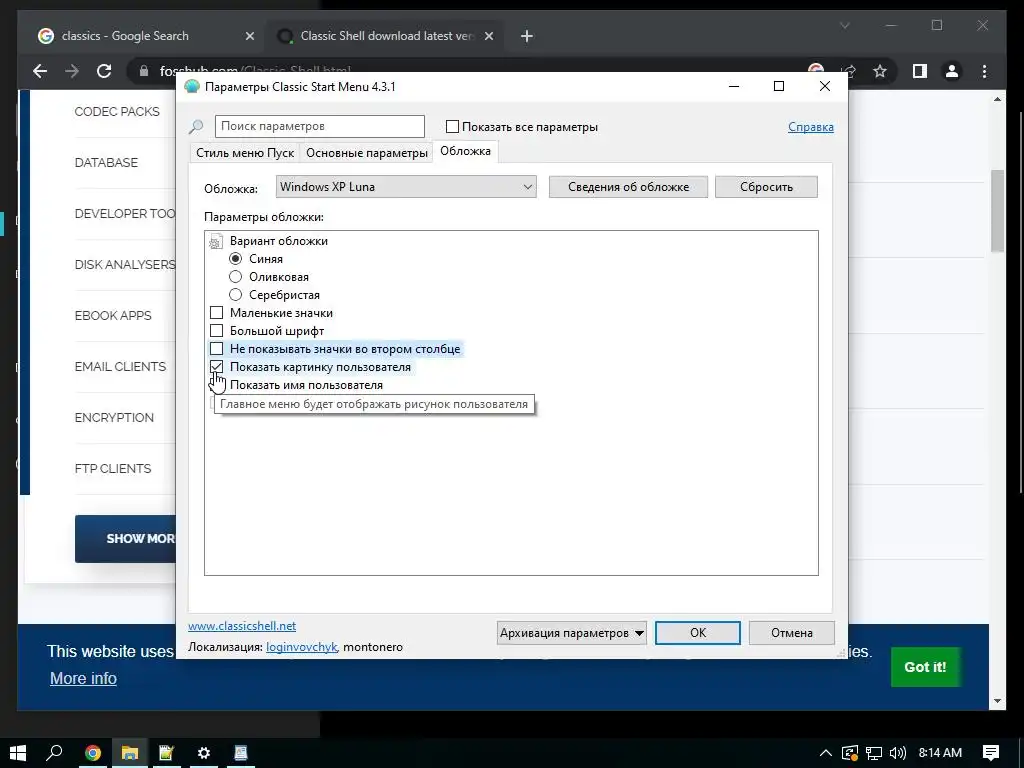Click the network icon in system tray
This screenshot has width=1024, height=768.
pos(874,753)
